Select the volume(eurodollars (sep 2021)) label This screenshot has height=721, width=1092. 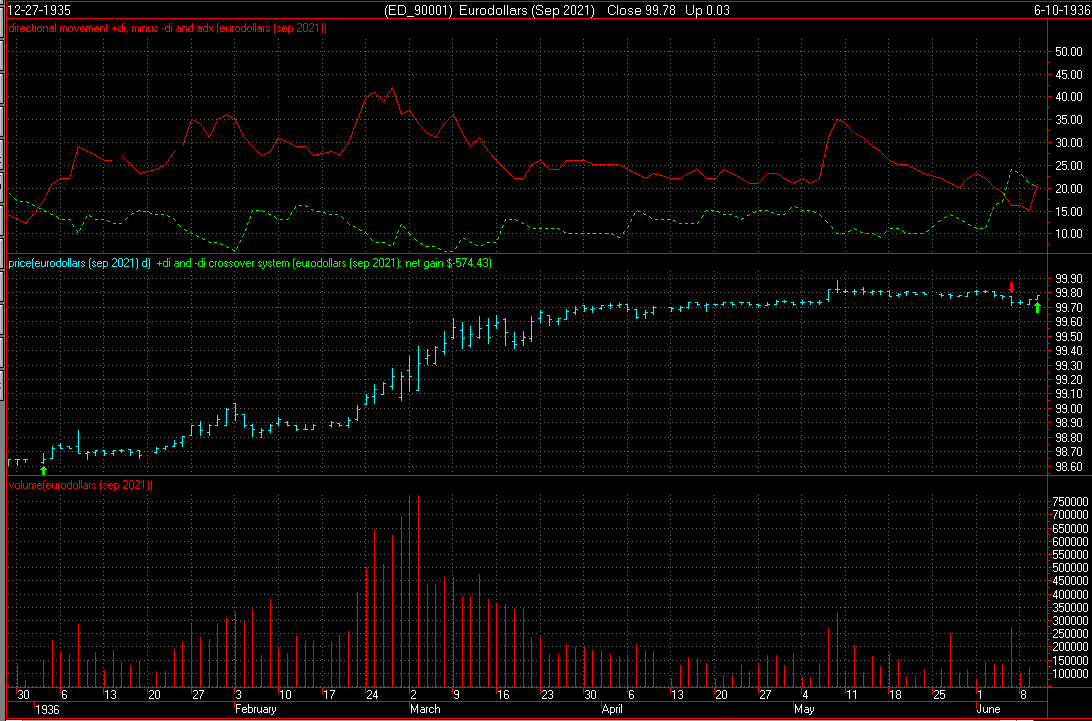click(x=81, y=485)
